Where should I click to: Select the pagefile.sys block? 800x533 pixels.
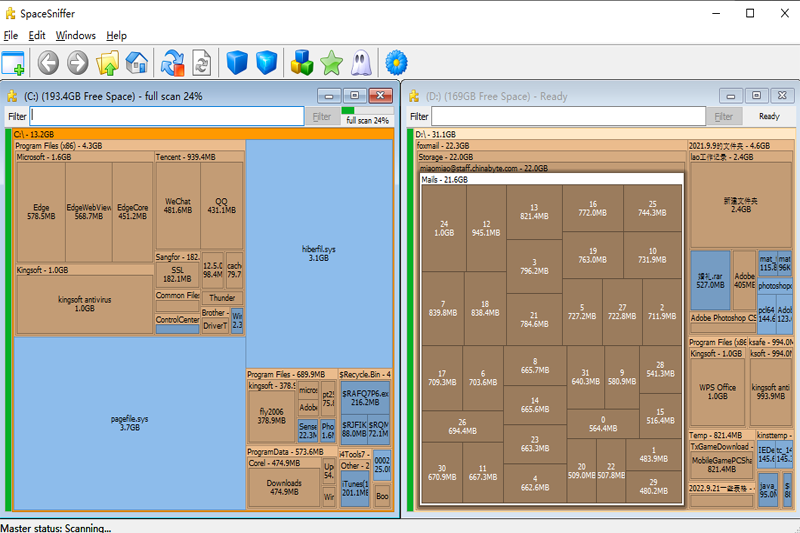click(129, 422)
